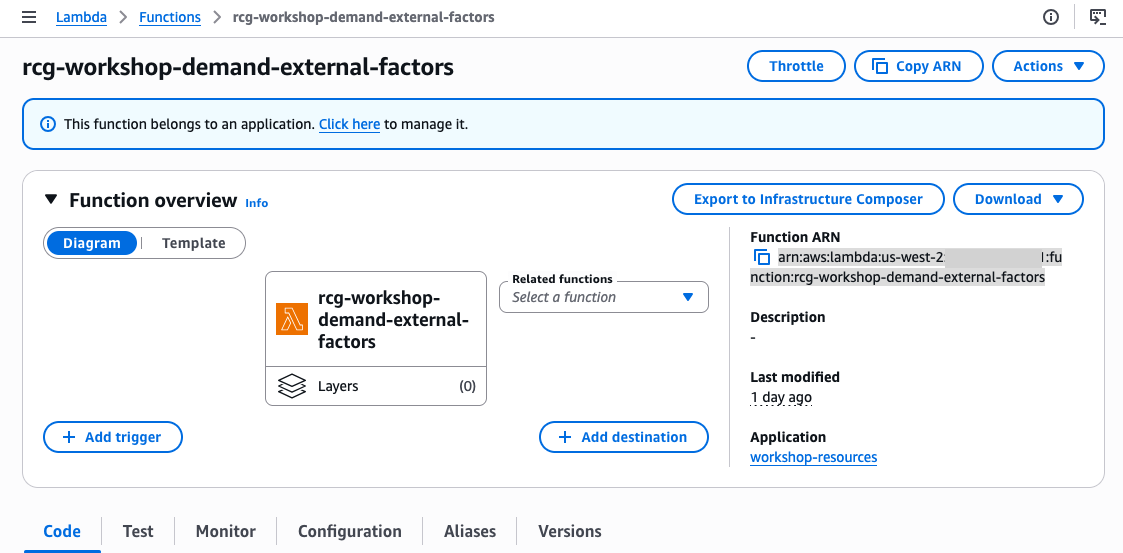The width and height of the screenshot is (1123, 553).
Task: Open the Configuration tab
Action: pyautogui.click(x=350, y=532)
